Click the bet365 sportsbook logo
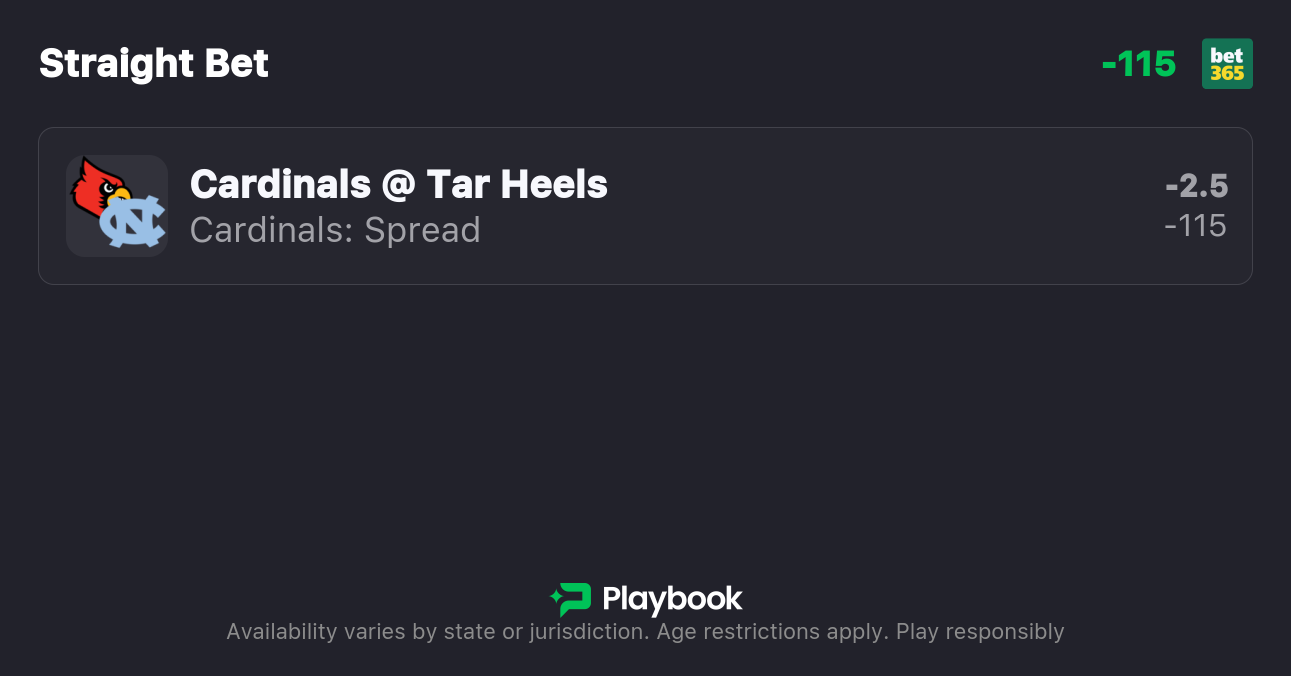Image resolution: width=1291 pixels, height=676 pixels. tap(1227, 64)
